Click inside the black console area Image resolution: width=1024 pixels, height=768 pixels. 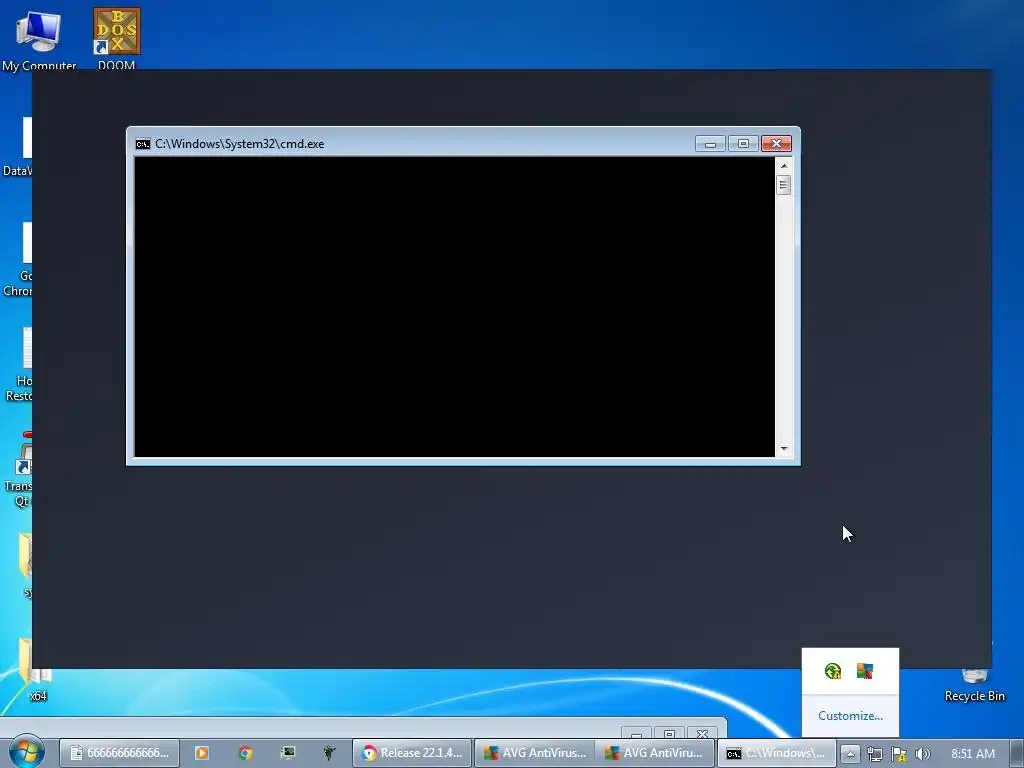coord(455,307)
